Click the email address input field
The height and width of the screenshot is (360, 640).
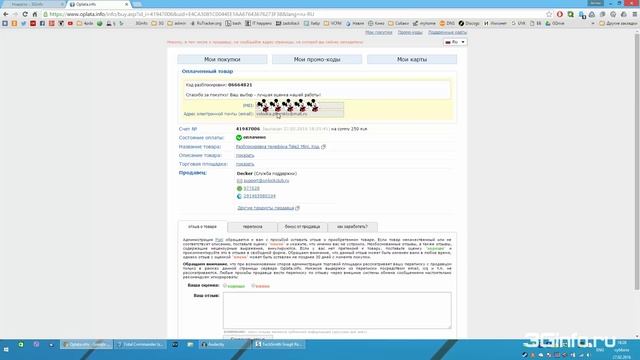[299, 114]
